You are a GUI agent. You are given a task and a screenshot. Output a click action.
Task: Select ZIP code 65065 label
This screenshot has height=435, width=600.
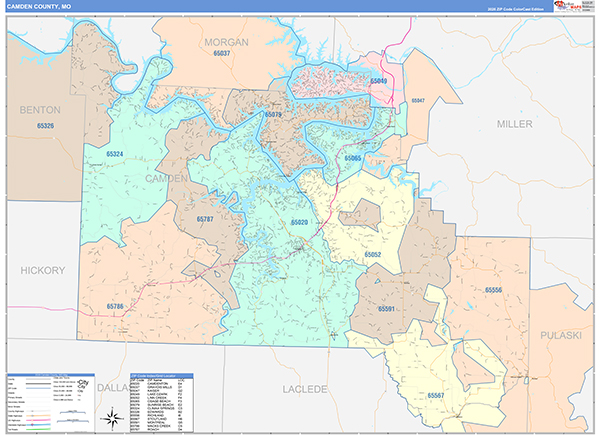pyautogui.click(x=352, y=158)
